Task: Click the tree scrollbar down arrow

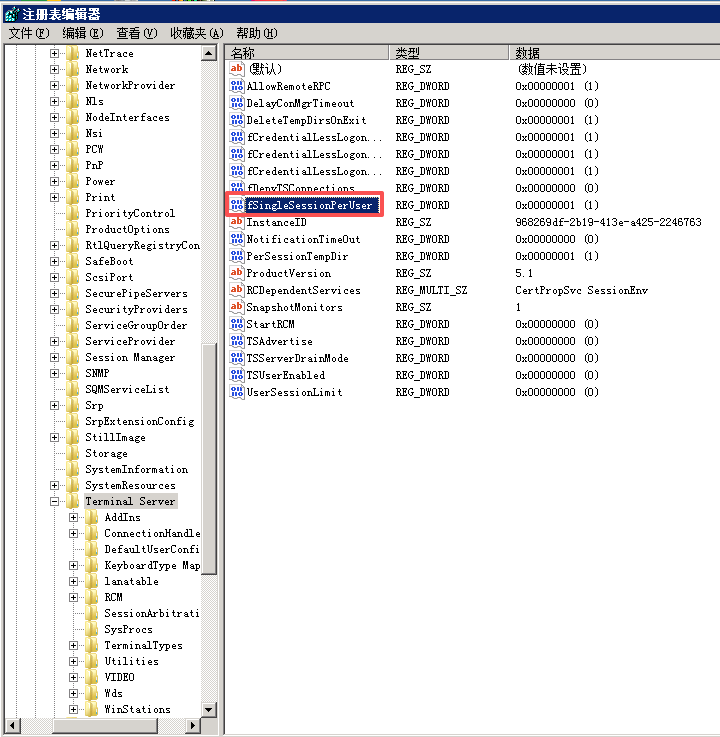Action: tap(209, 709)
